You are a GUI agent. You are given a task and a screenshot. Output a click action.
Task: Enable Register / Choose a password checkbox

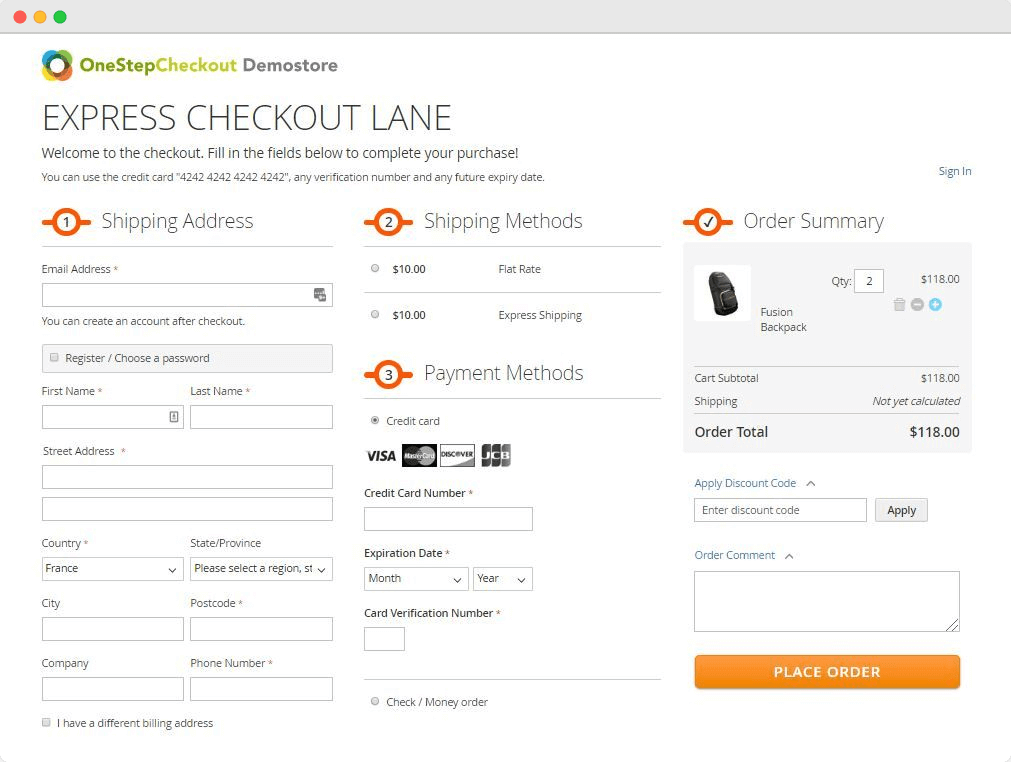pyautogui.click(x=54, y=357)
